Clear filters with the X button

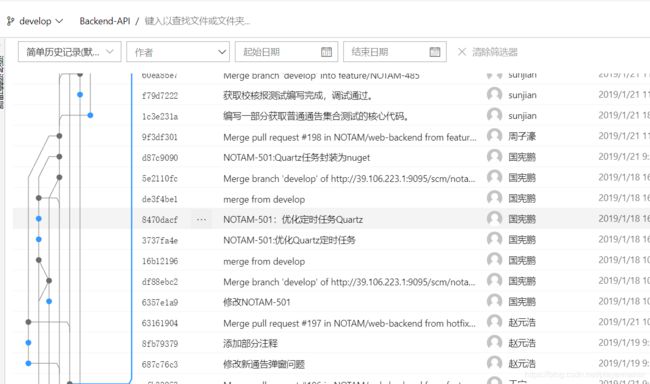461,52
